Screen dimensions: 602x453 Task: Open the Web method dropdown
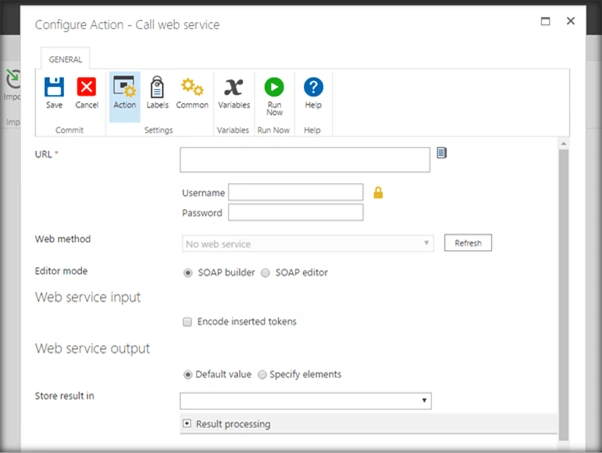pyautogui.click(x=308, y=243)
